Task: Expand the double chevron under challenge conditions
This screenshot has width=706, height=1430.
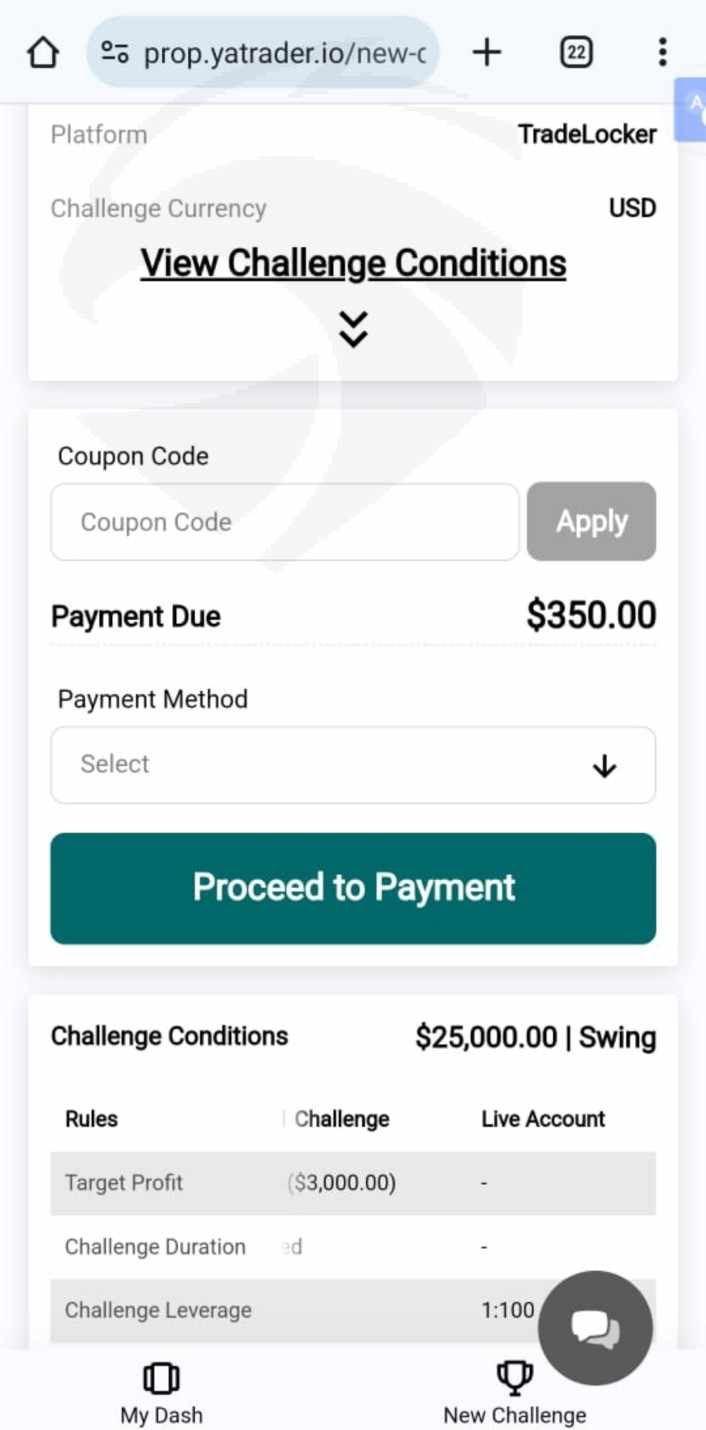Action: click(x=353, y=328)
